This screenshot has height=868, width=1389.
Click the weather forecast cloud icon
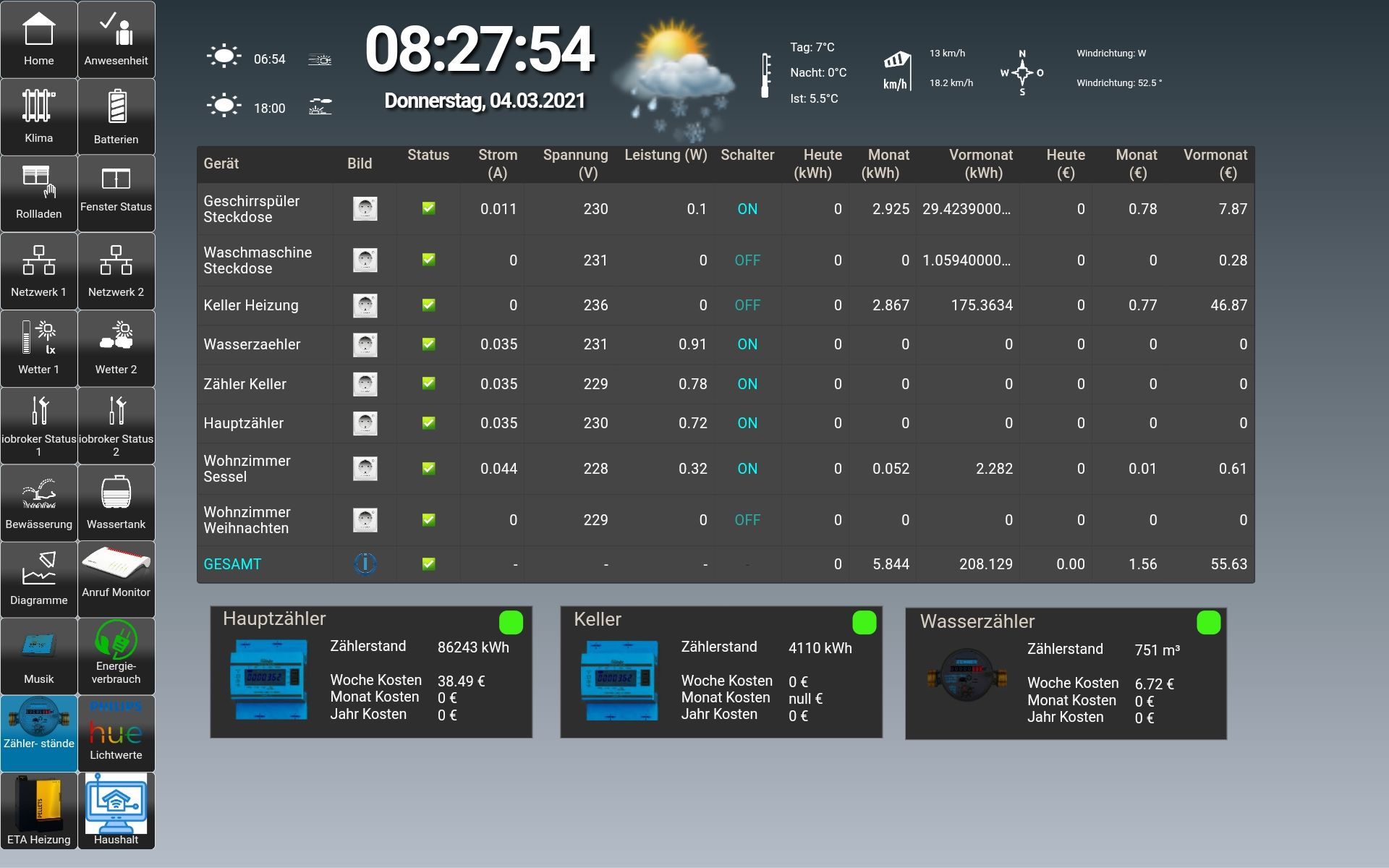(x=673, y=80)
